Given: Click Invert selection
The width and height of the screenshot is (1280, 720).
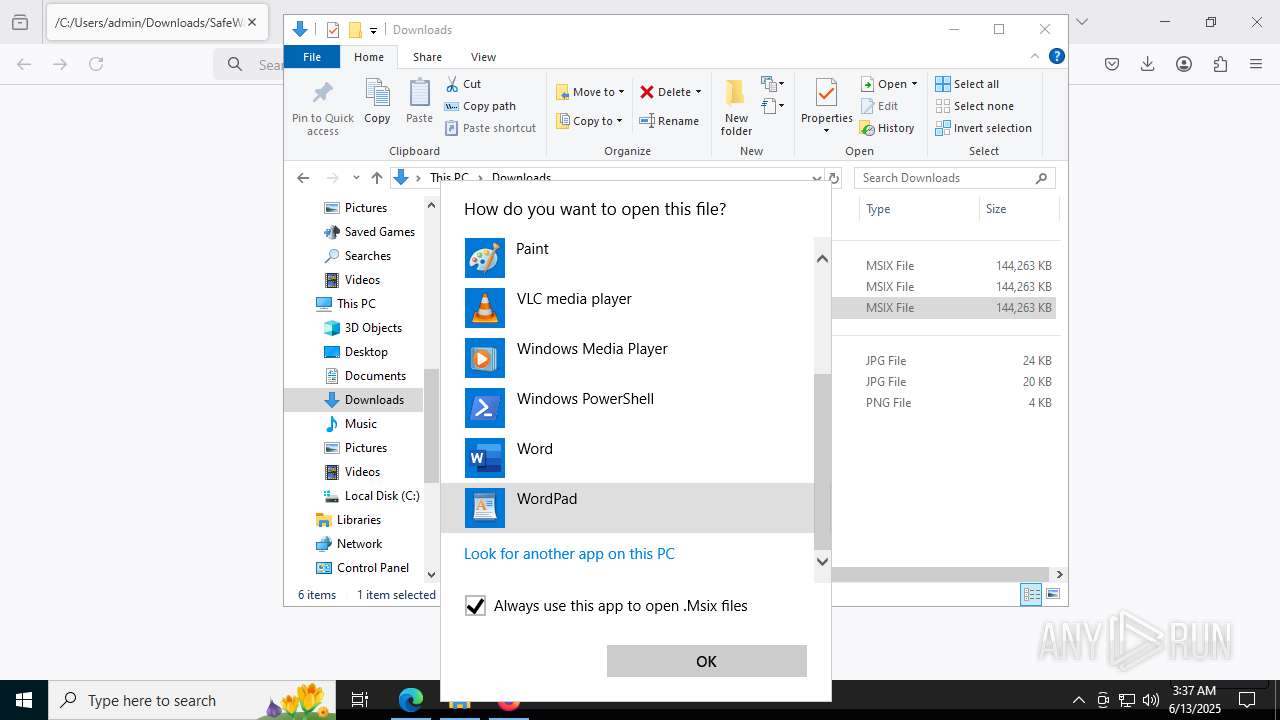Looking at the screenshot, I should point(984,128).
